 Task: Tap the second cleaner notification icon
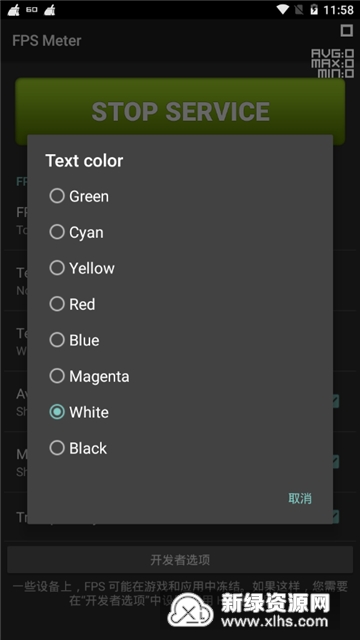[x=50, y=9]
